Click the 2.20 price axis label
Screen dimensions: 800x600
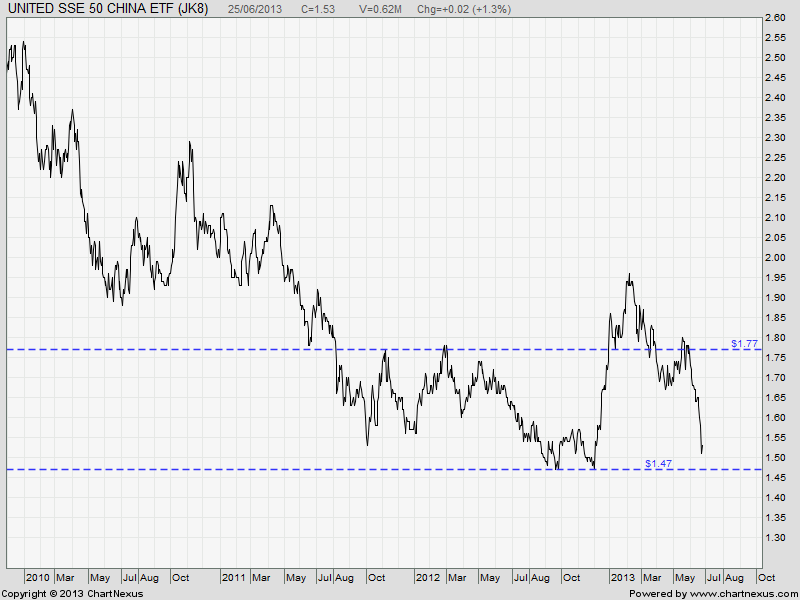(x=775, y=178)
